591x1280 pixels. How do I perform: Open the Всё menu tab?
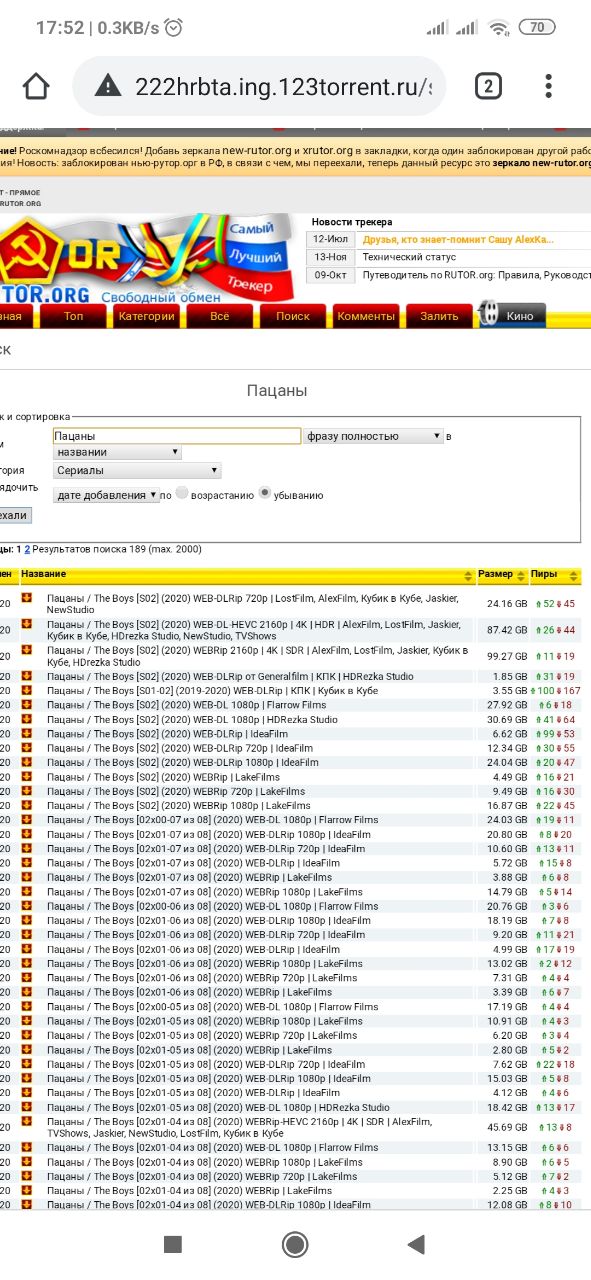220,316
